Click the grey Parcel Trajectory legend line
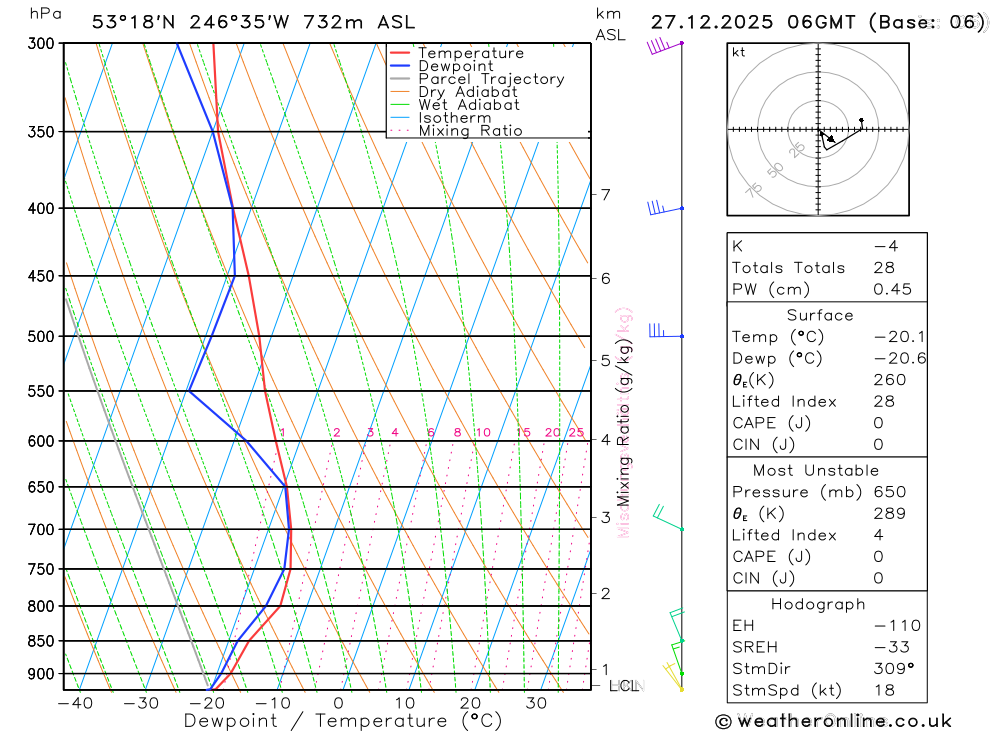Viewport: 1000px width, 733px height. point(399,79)
